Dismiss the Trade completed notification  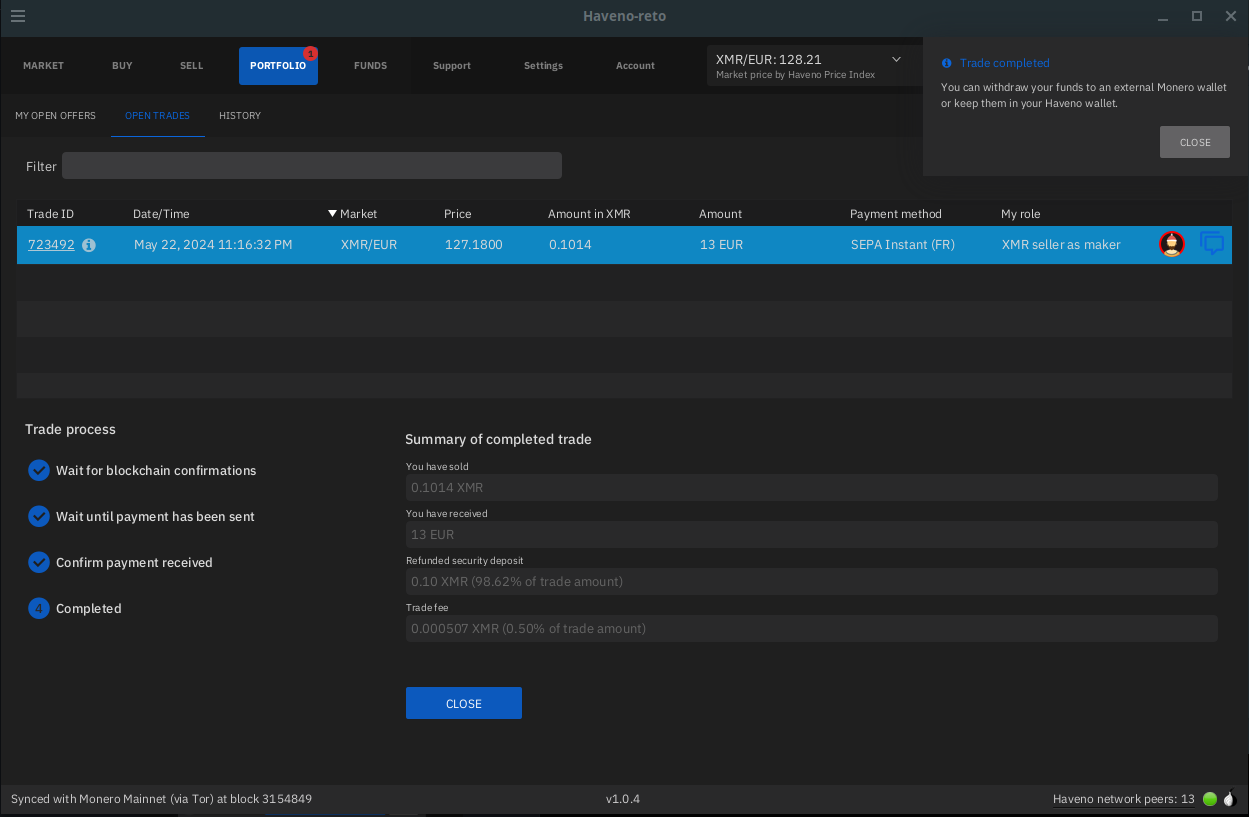1194,142
